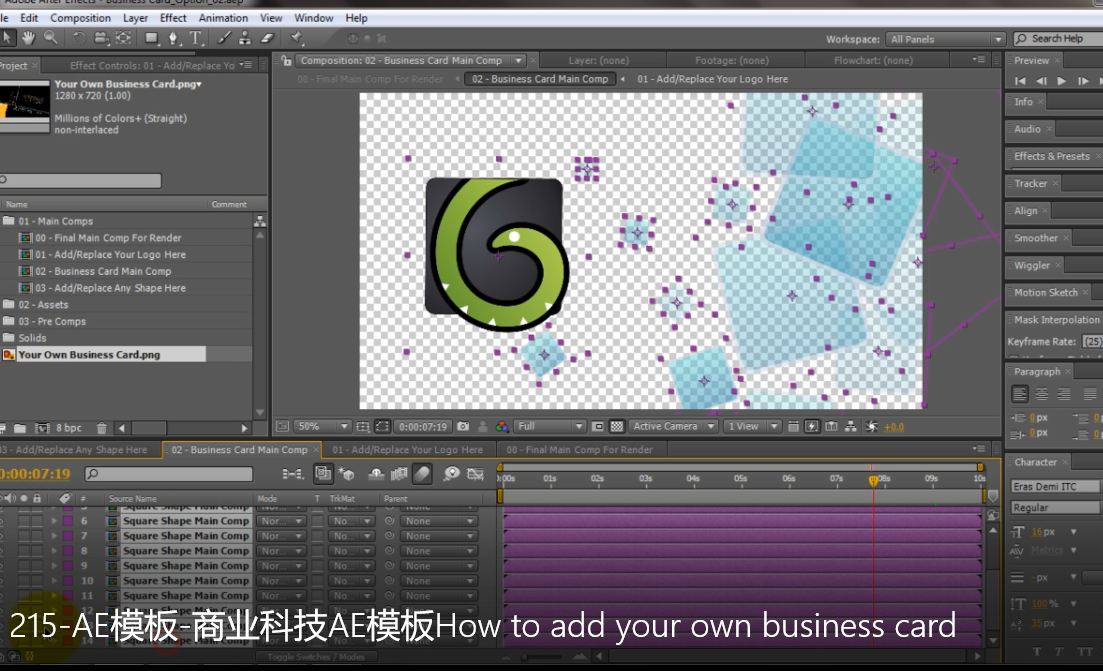Toggle Motion Blur enable switch
This screenshot has height=671, width=1103.
(x=422, y=474)
